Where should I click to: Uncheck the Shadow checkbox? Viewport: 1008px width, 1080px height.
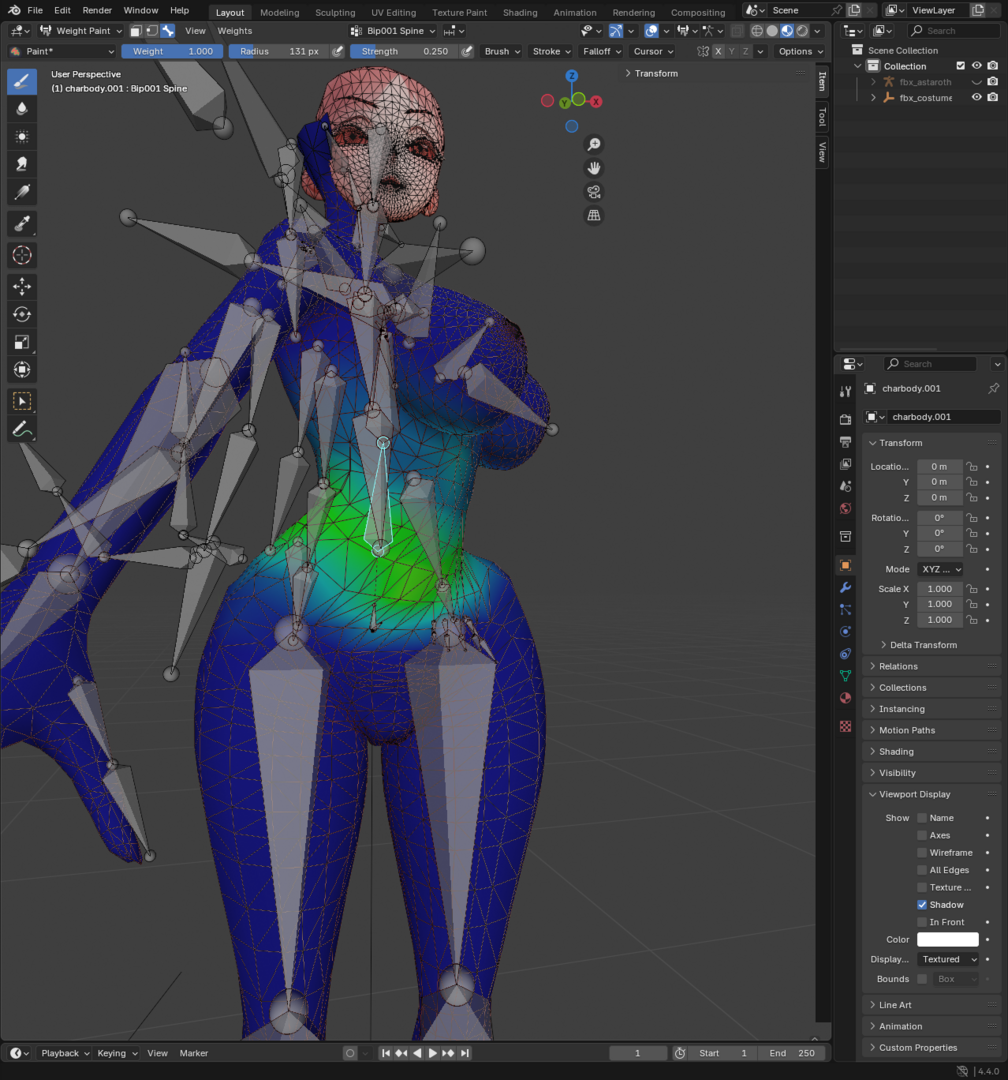[x=922, y=905]
